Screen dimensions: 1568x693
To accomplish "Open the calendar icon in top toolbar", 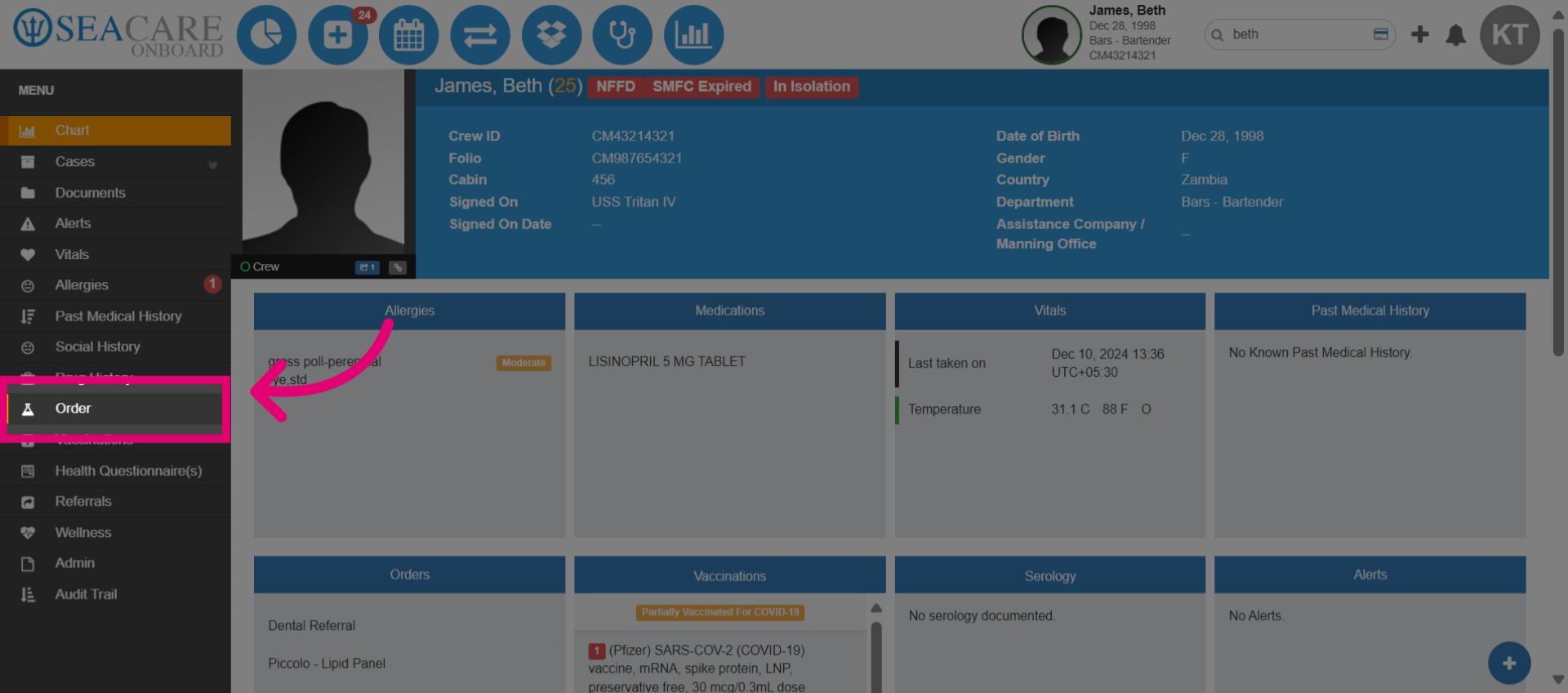I will (409, 35).
